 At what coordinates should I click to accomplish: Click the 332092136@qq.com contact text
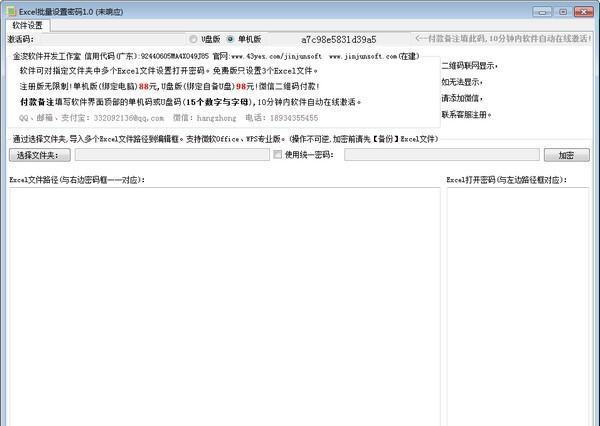click(x=129, y=118)
